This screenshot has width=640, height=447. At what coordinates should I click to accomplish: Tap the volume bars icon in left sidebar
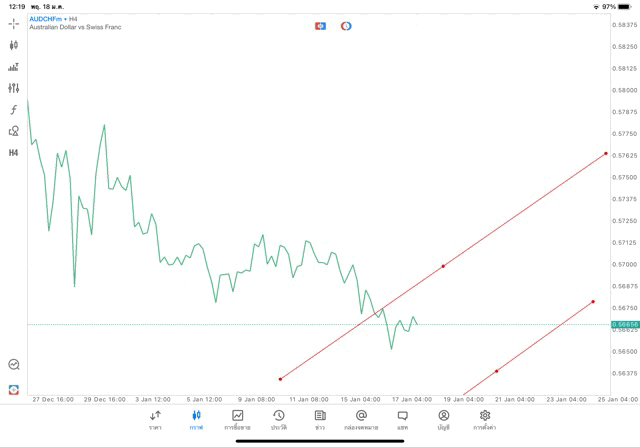click(x=14, y=67)
